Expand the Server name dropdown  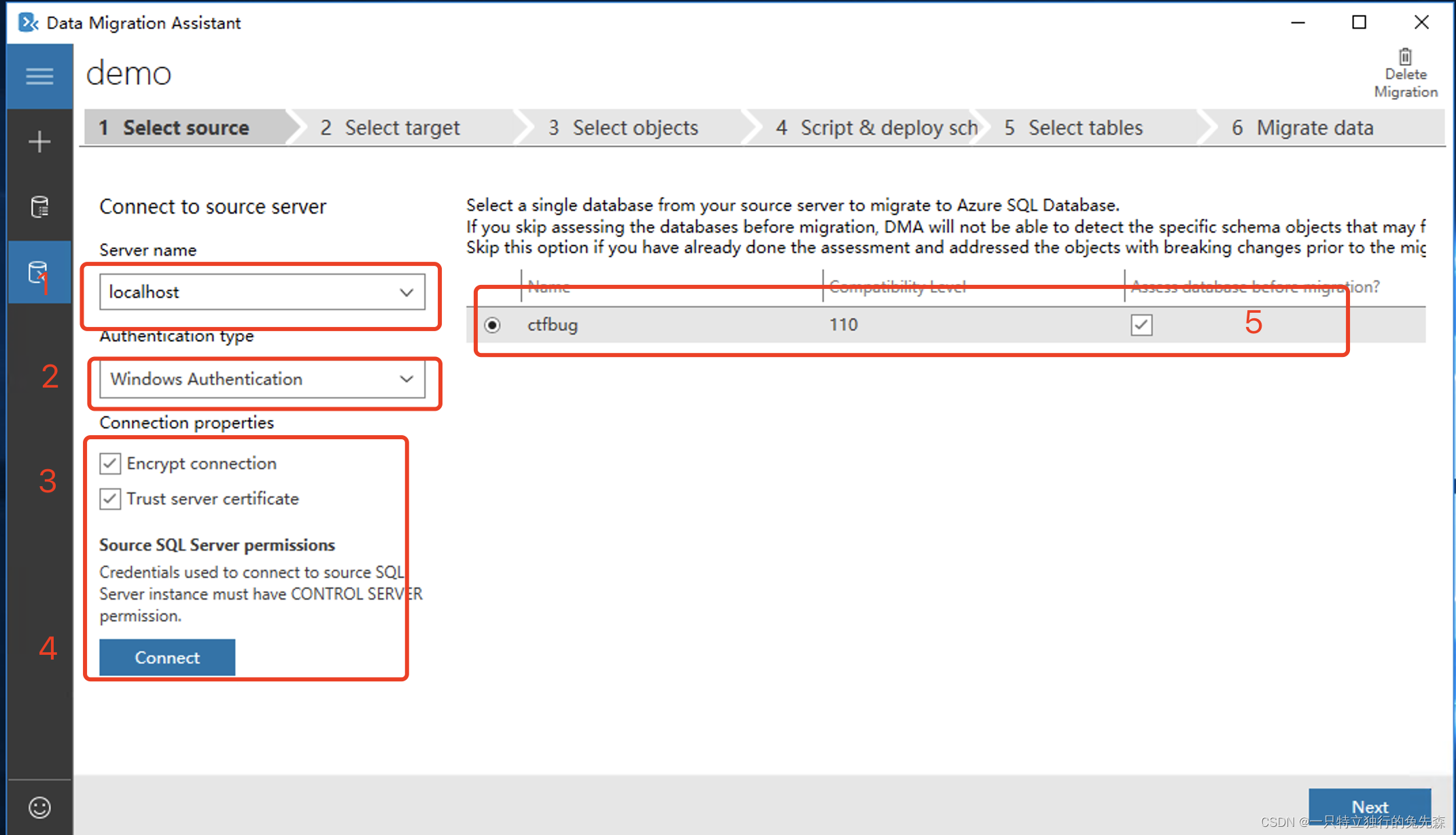click(x=407, y=291)
